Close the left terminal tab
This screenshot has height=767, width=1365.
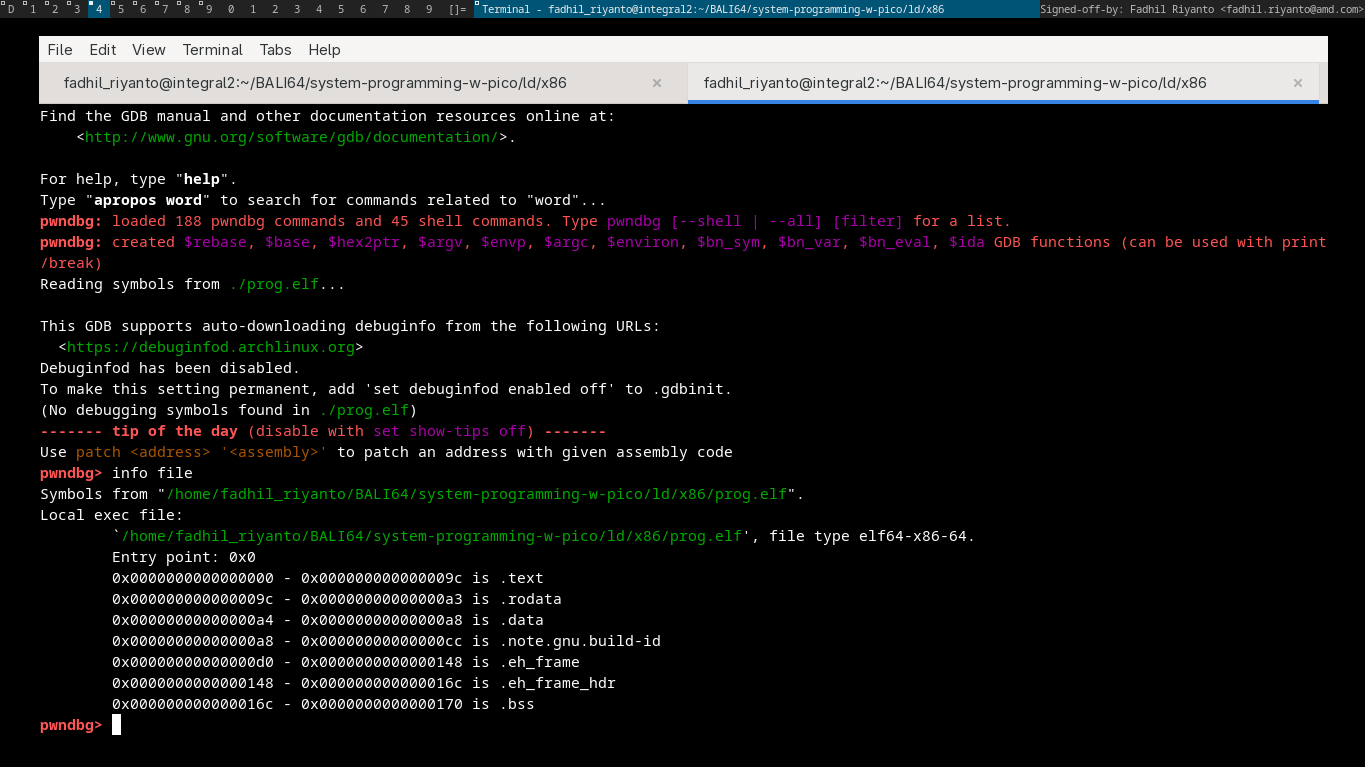point(657,83)
